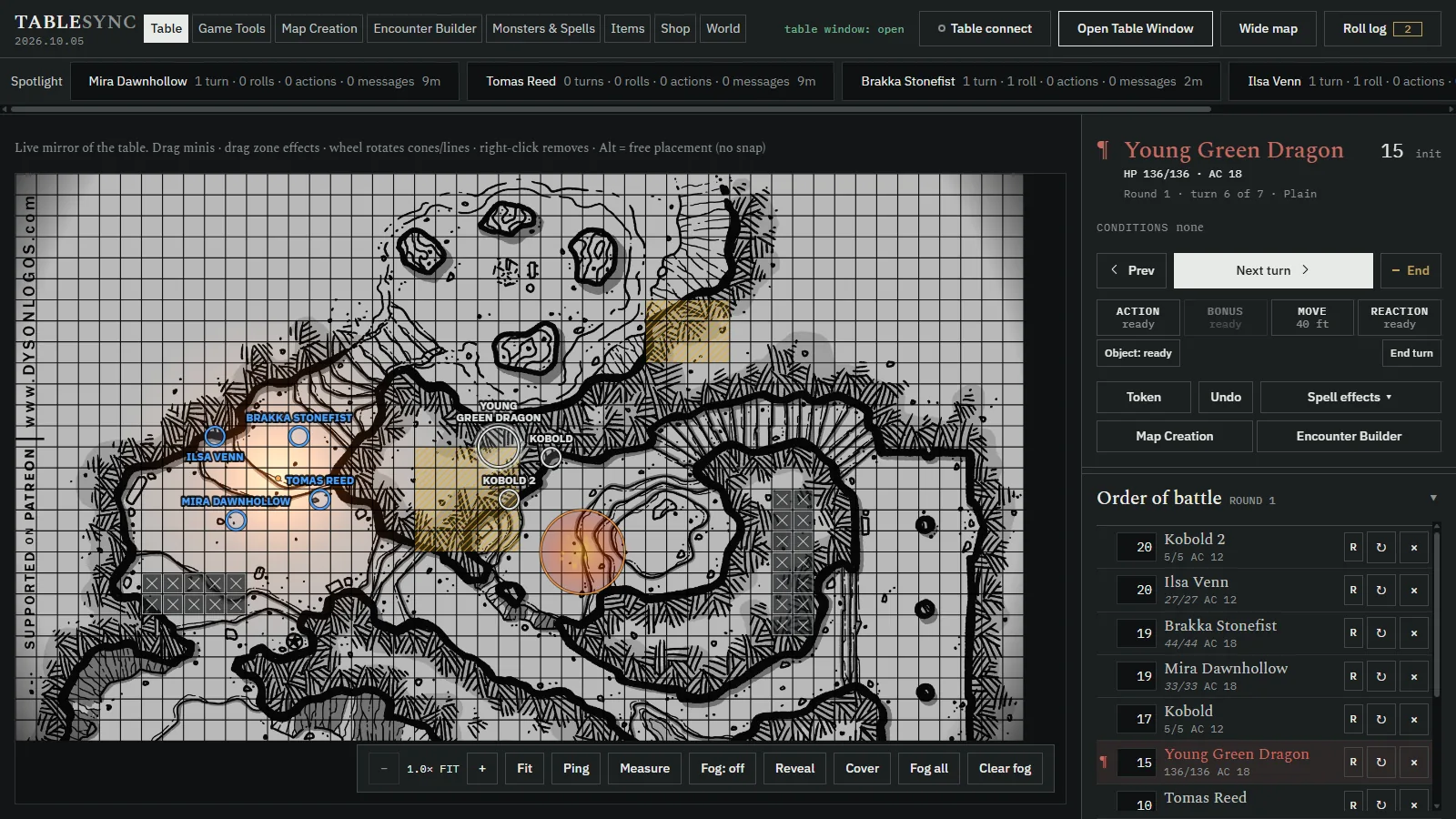Click the Clear fog button

[x=1005, y=768]
